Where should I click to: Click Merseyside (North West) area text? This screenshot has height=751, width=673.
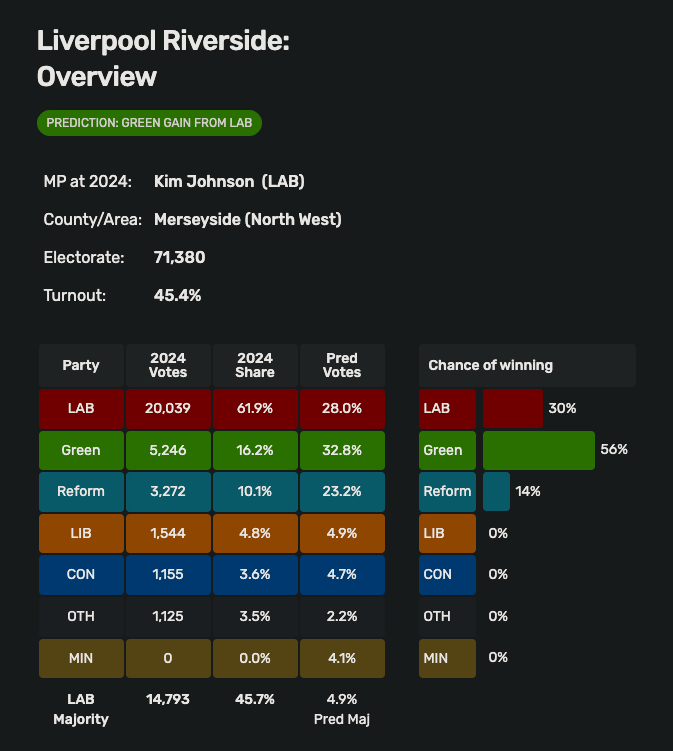pos(247,219)
